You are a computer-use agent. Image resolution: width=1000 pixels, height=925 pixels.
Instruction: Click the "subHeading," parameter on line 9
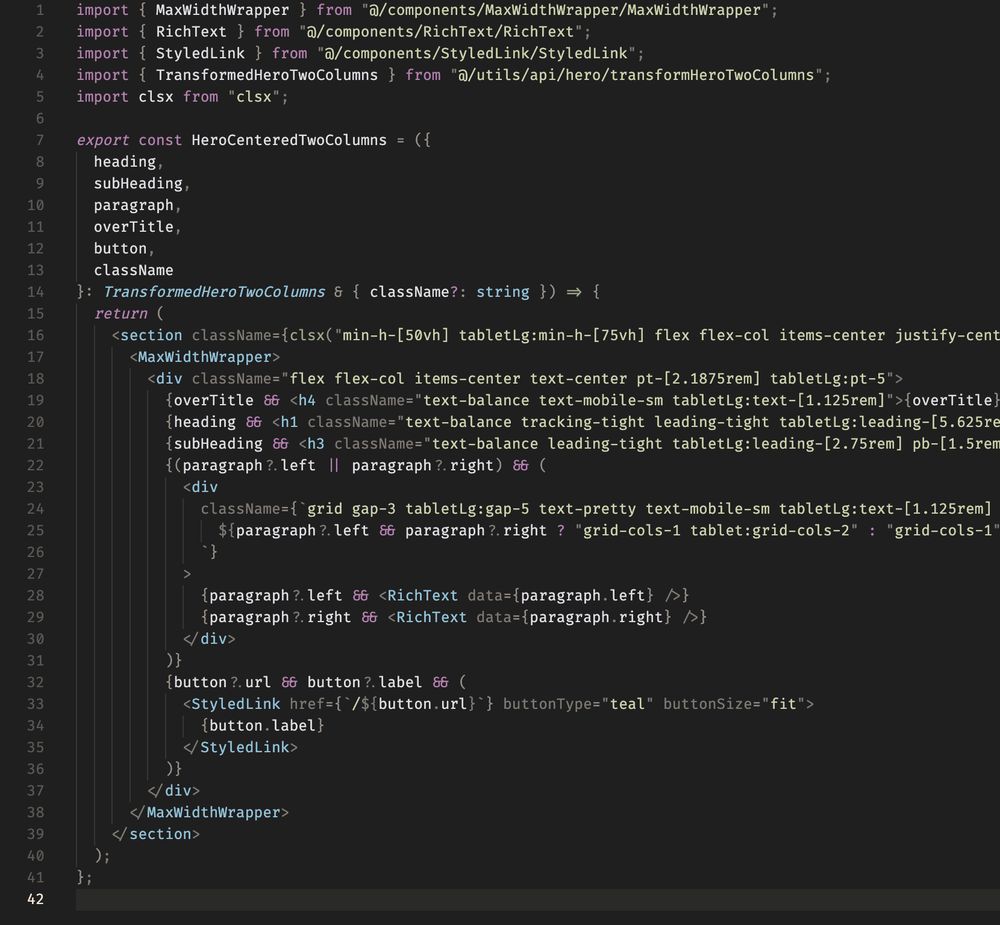tap(142, 184)
